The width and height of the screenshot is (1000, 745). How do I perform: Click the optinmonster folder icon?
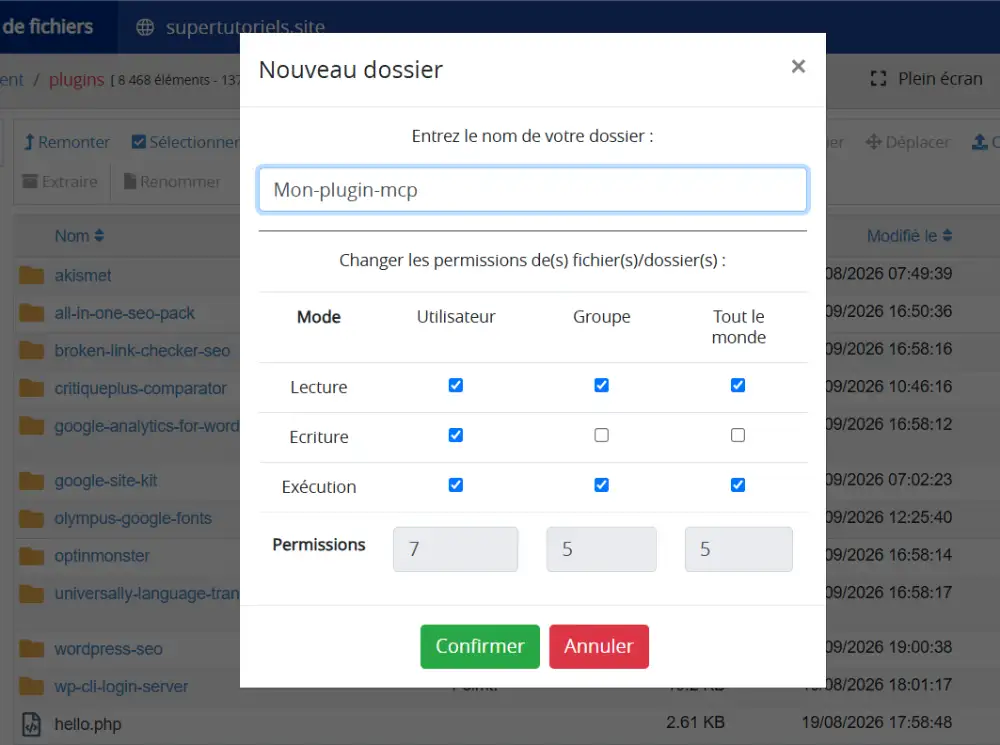click(x=31, y=556)
